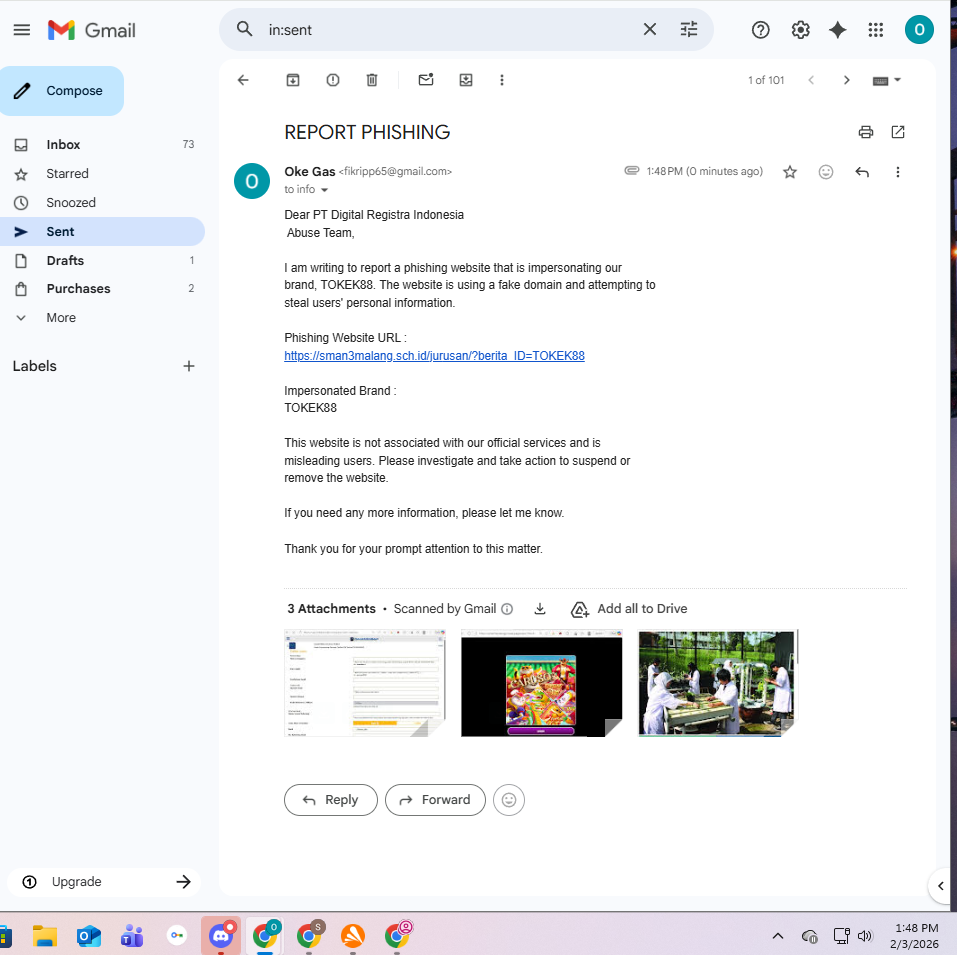Mark email as unread

click(x=426, y=79)
